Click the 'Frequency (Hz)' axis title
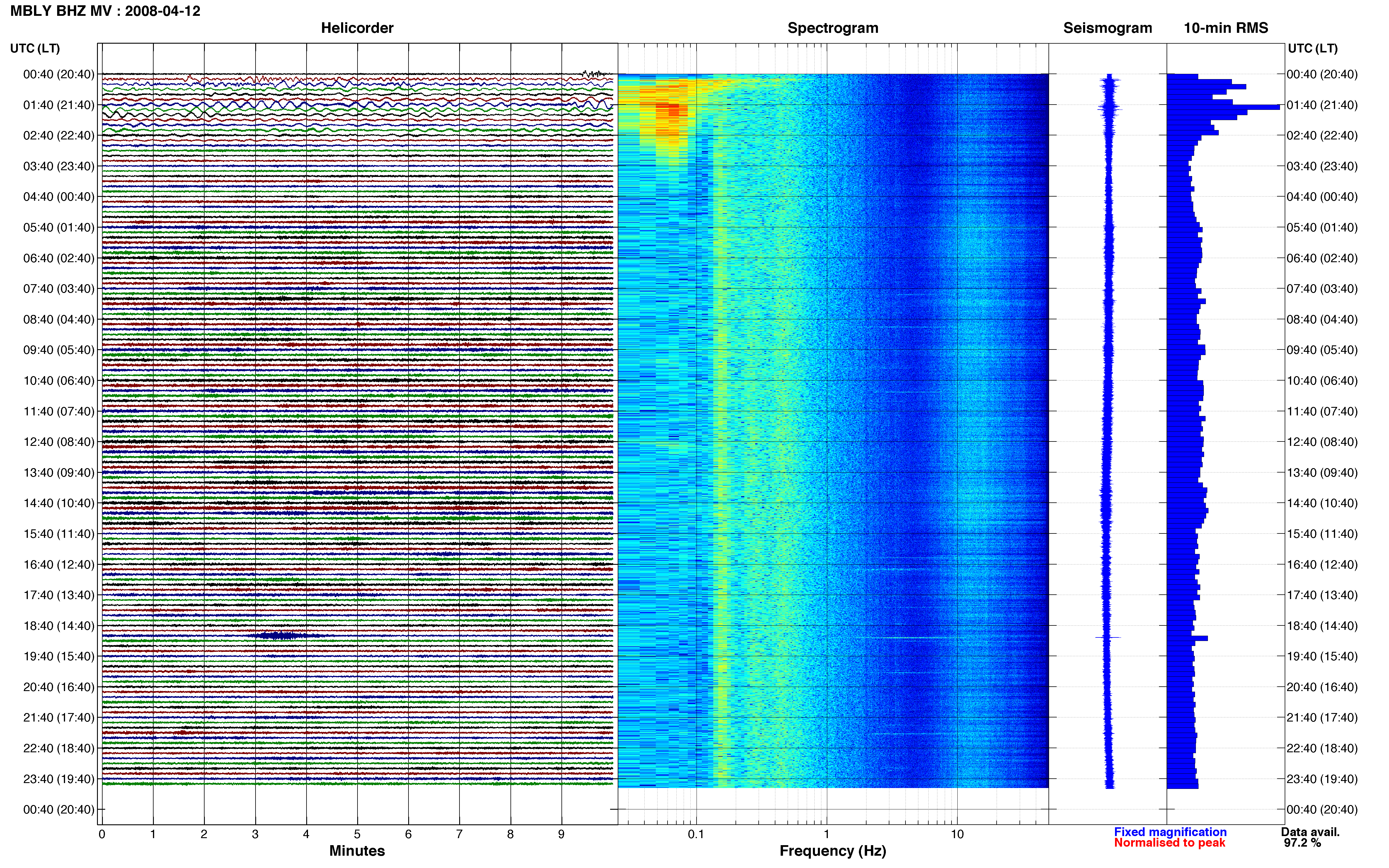 833,851
